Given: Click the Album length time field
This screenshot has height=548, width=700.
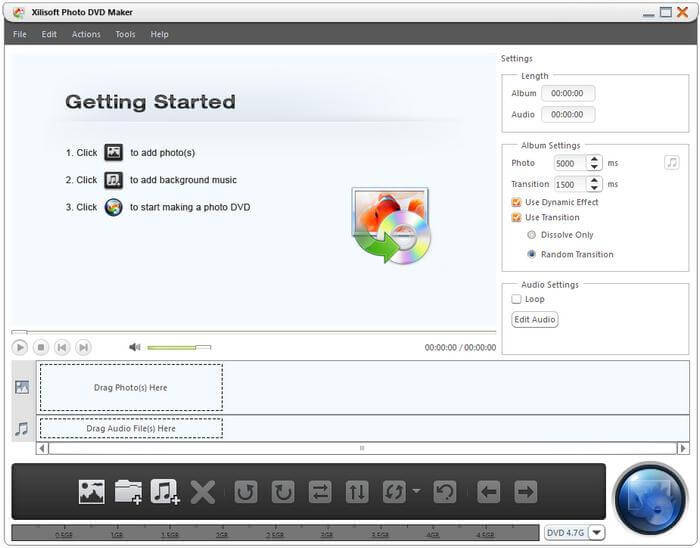Looking at the screenshot, I should pos(568,93).
